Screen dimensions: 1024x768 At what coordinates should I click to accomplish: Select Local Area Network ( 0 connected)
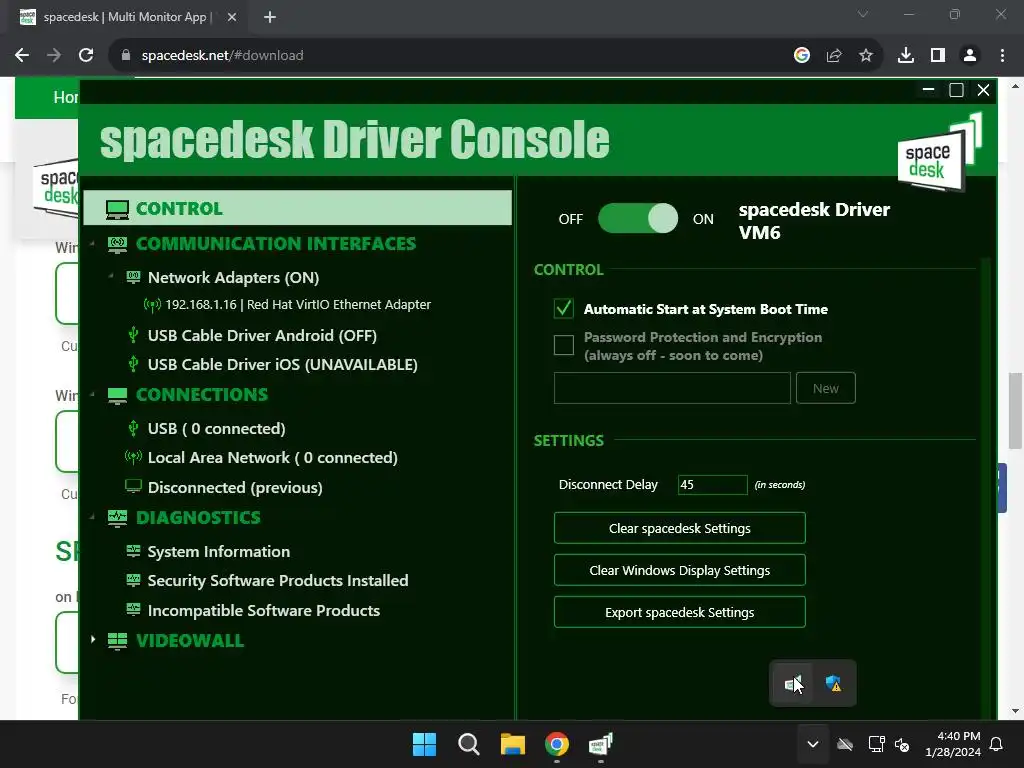272,457
